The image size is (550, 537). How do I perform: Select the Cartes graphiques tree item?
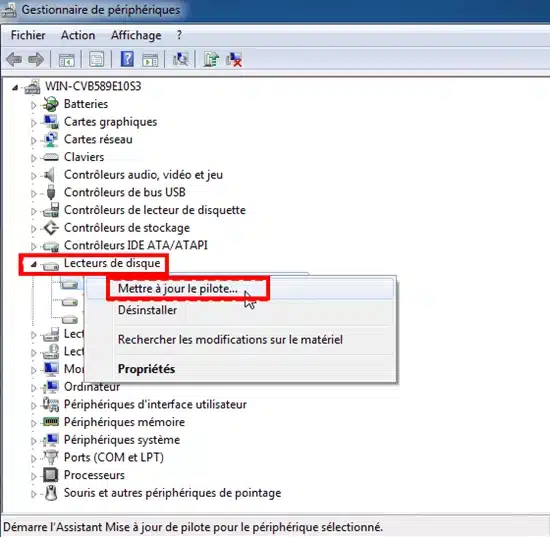point(110,122)
